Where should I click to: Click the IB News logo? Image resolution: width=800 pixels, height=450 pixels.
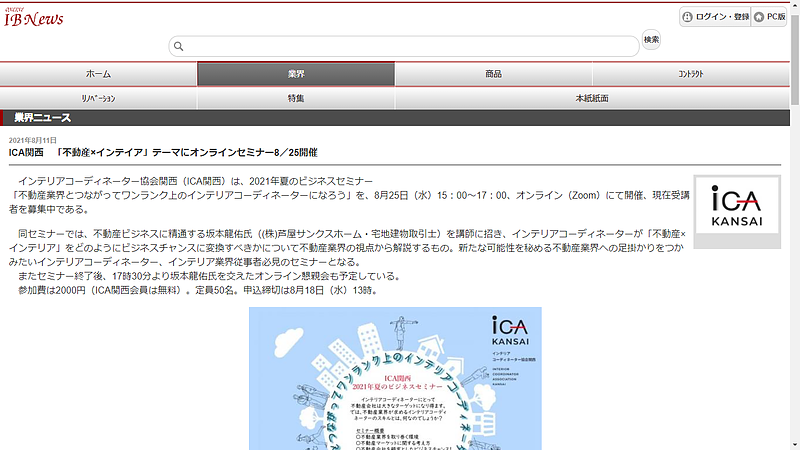point(29,15)
